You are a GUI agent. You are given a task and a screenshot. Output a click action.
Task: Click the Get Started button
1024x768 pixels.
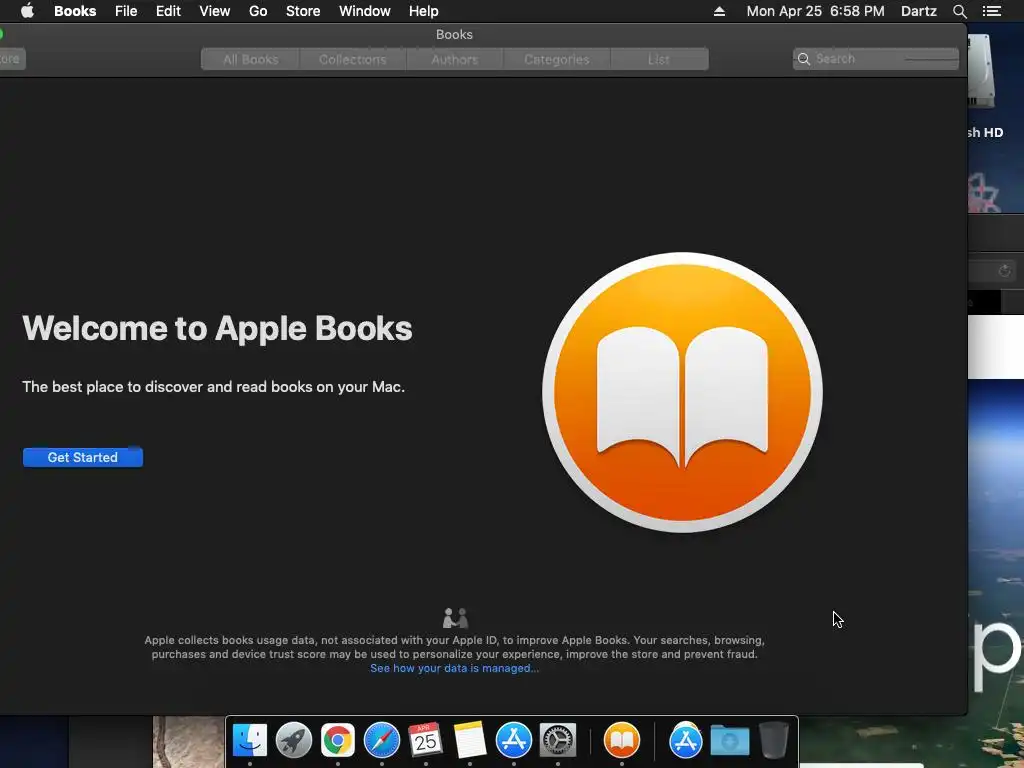click(x=83, y=457)
